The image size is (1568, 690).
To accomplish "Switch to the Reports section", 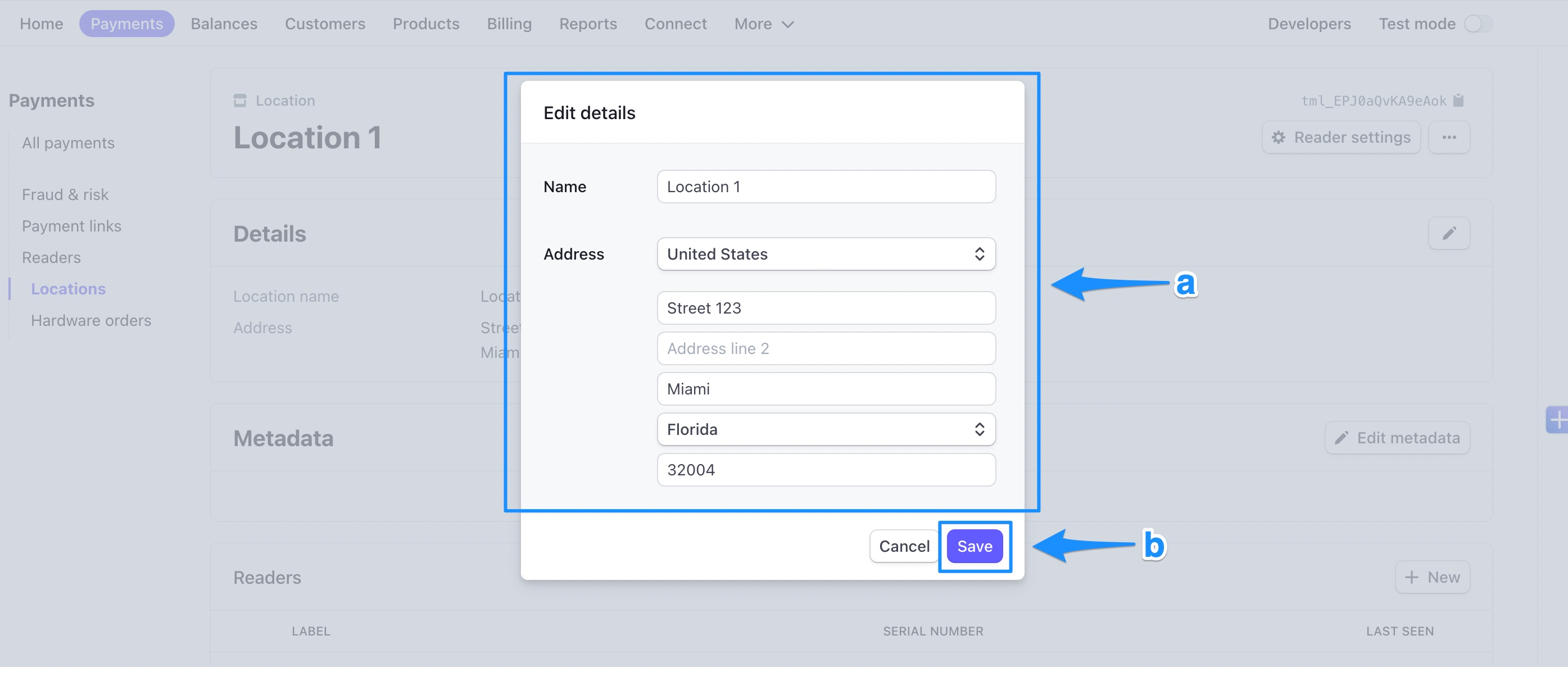I will coord(588,24).
